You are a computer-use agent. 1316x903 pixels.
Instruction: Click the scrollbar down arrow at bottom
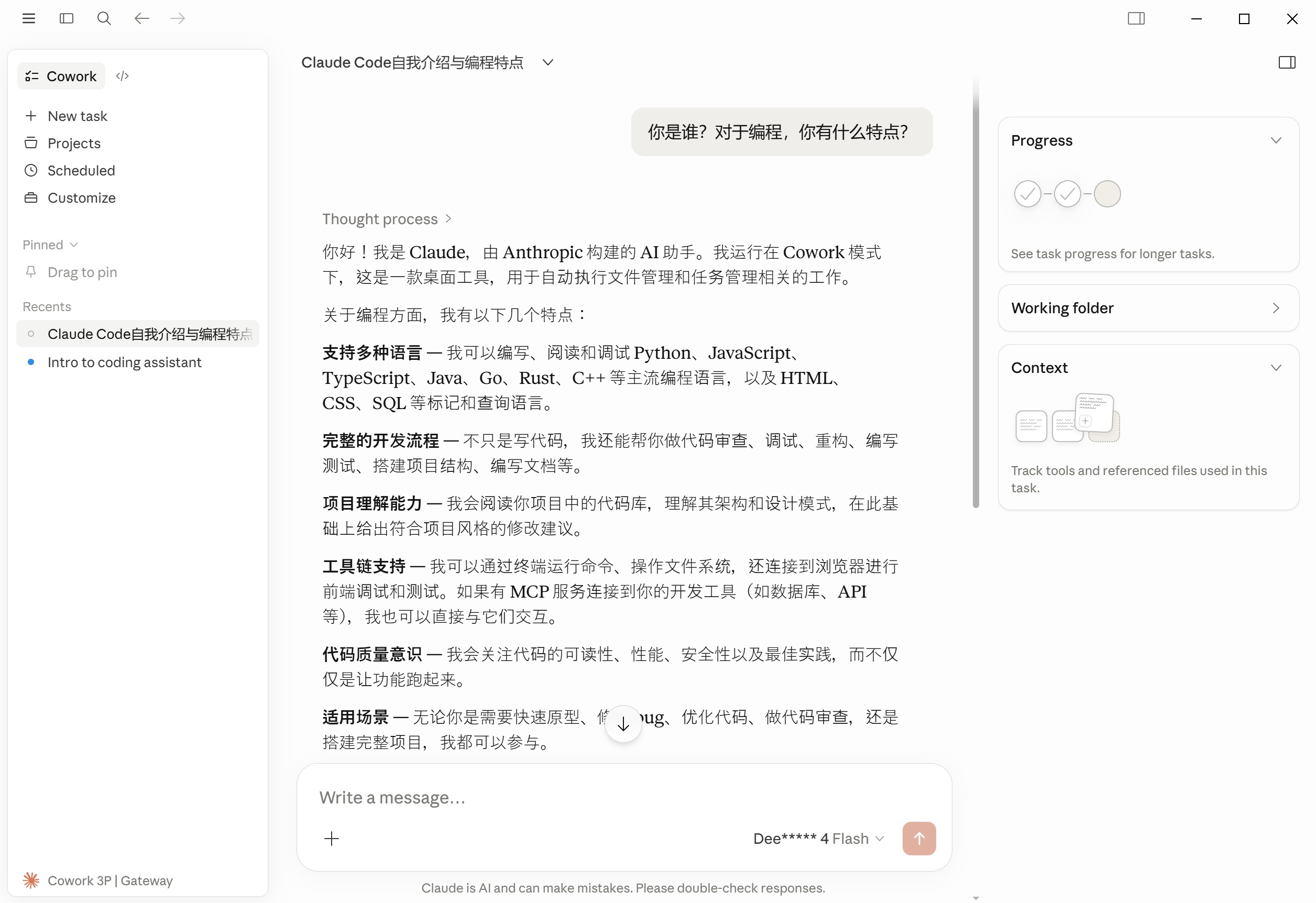pyautogui.click(x=975, y=898)
